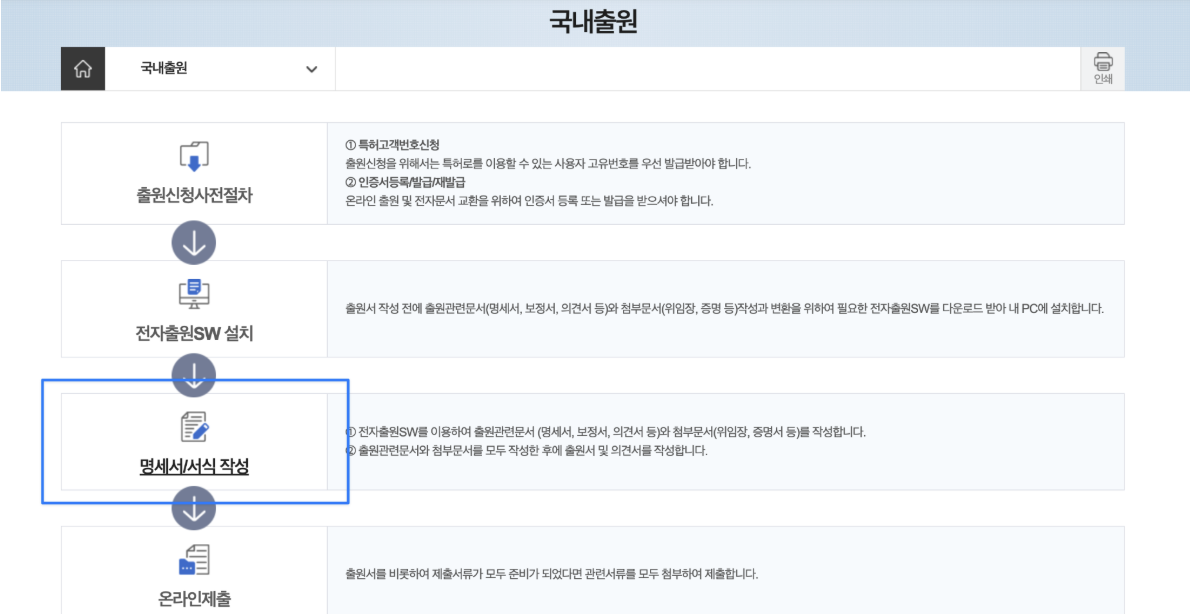Click the 전자출원SW 설치 label

pyautogui.click(x=194, y=332)
